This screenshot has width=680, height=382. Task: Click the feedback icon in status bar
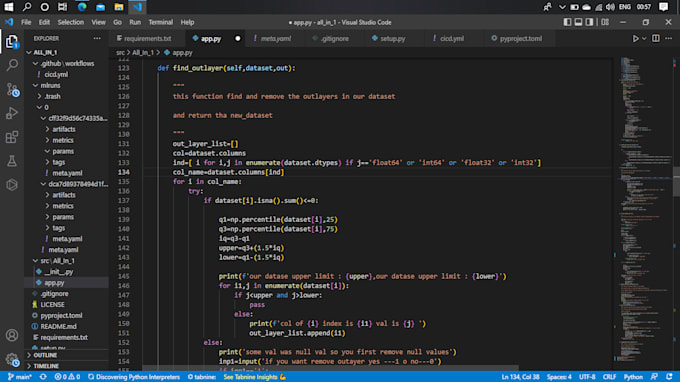654,377
